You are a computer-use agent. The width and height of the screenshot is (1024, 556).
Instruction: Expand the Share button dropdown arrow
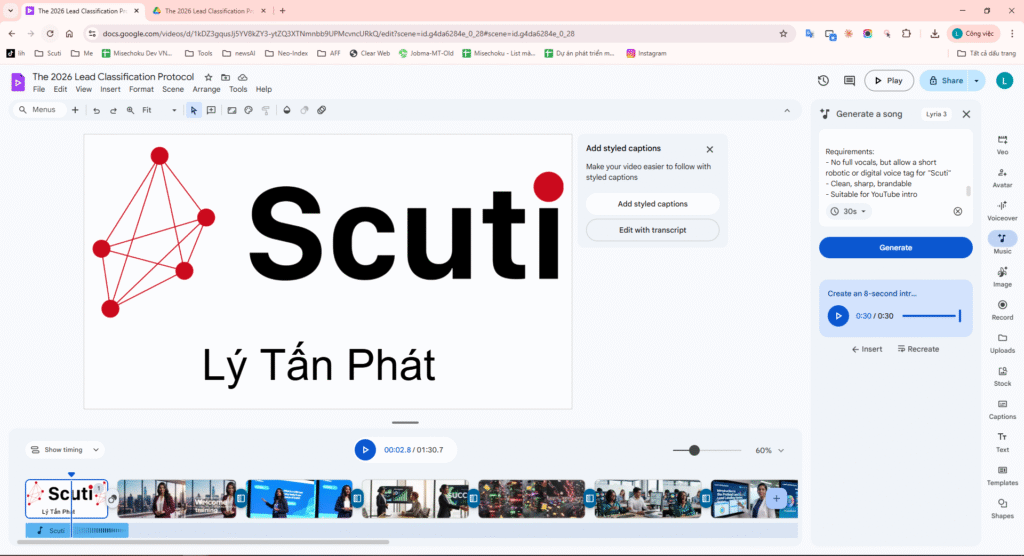pyautogui.click(x=977, y=81)
